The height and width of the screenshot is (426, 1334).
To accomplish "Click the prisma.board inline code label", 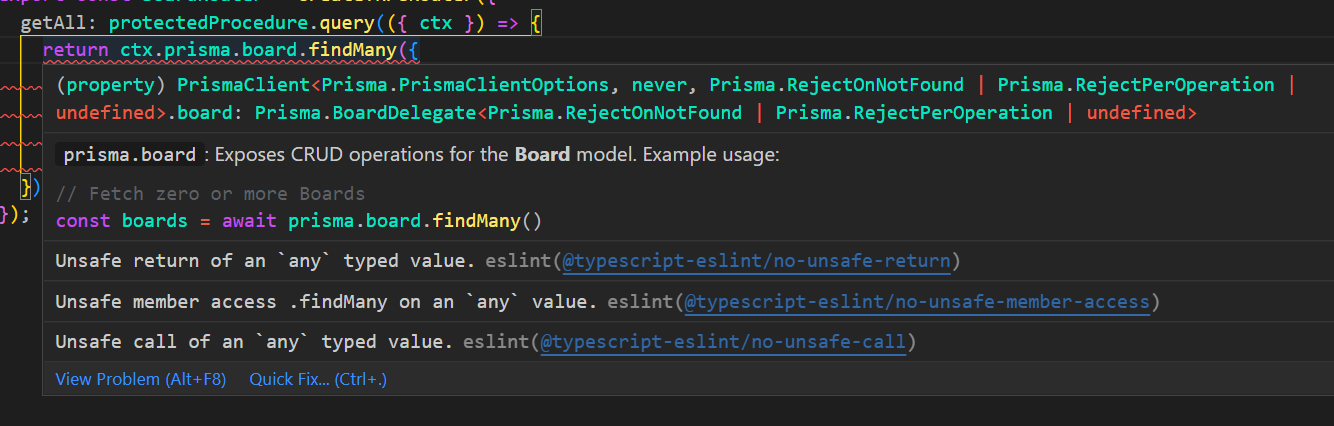I will (129, 156).
